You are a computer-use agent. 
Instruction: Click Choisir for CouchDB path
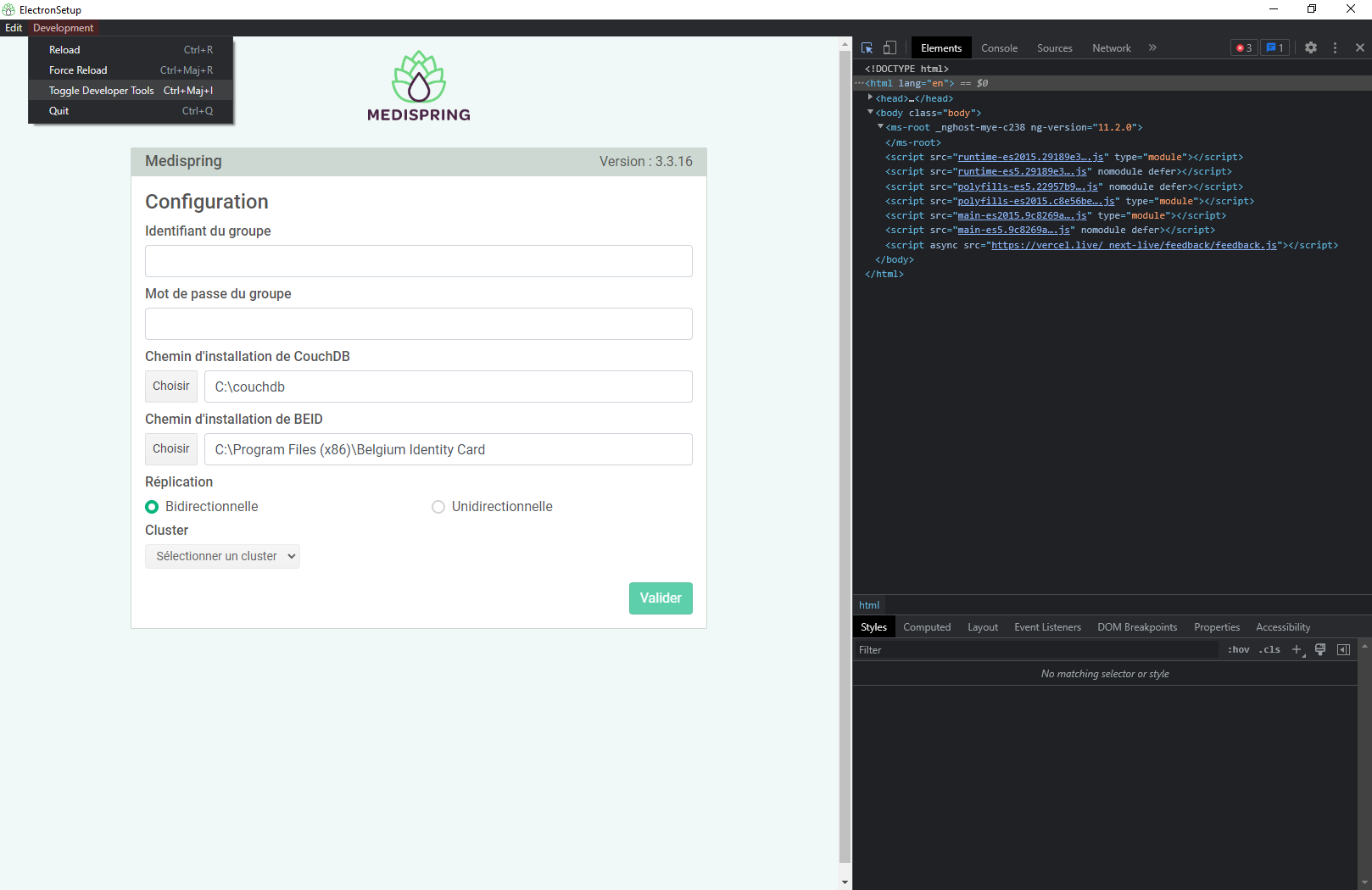pos(171,387)
